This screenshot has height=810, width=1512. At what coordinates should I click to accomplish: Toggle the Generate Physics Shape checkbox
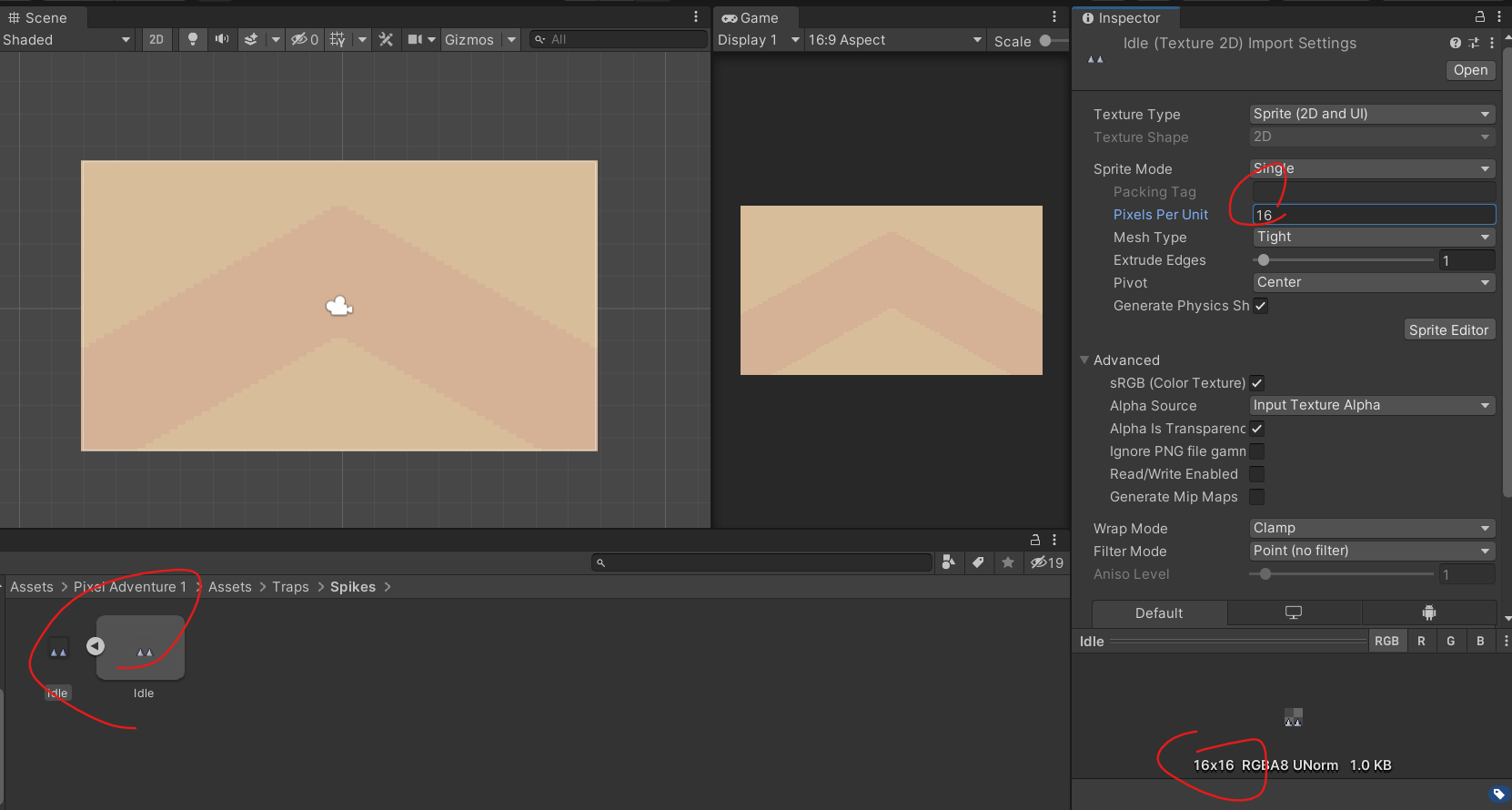coord(1261,306)
